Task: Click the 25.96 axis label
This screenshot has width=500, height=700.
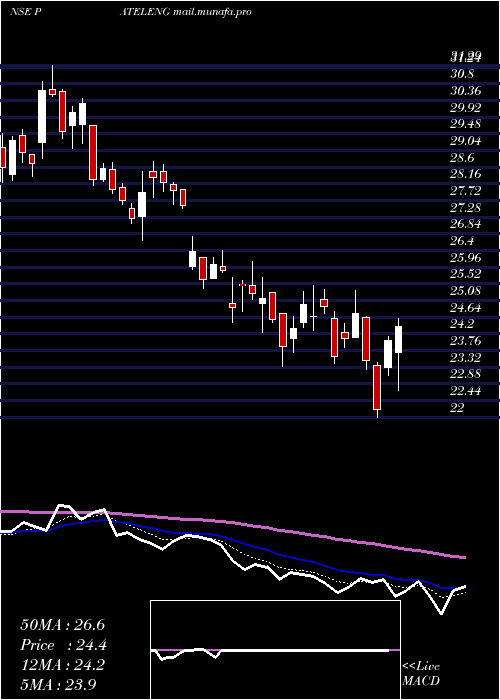Action: coord(466,258)
